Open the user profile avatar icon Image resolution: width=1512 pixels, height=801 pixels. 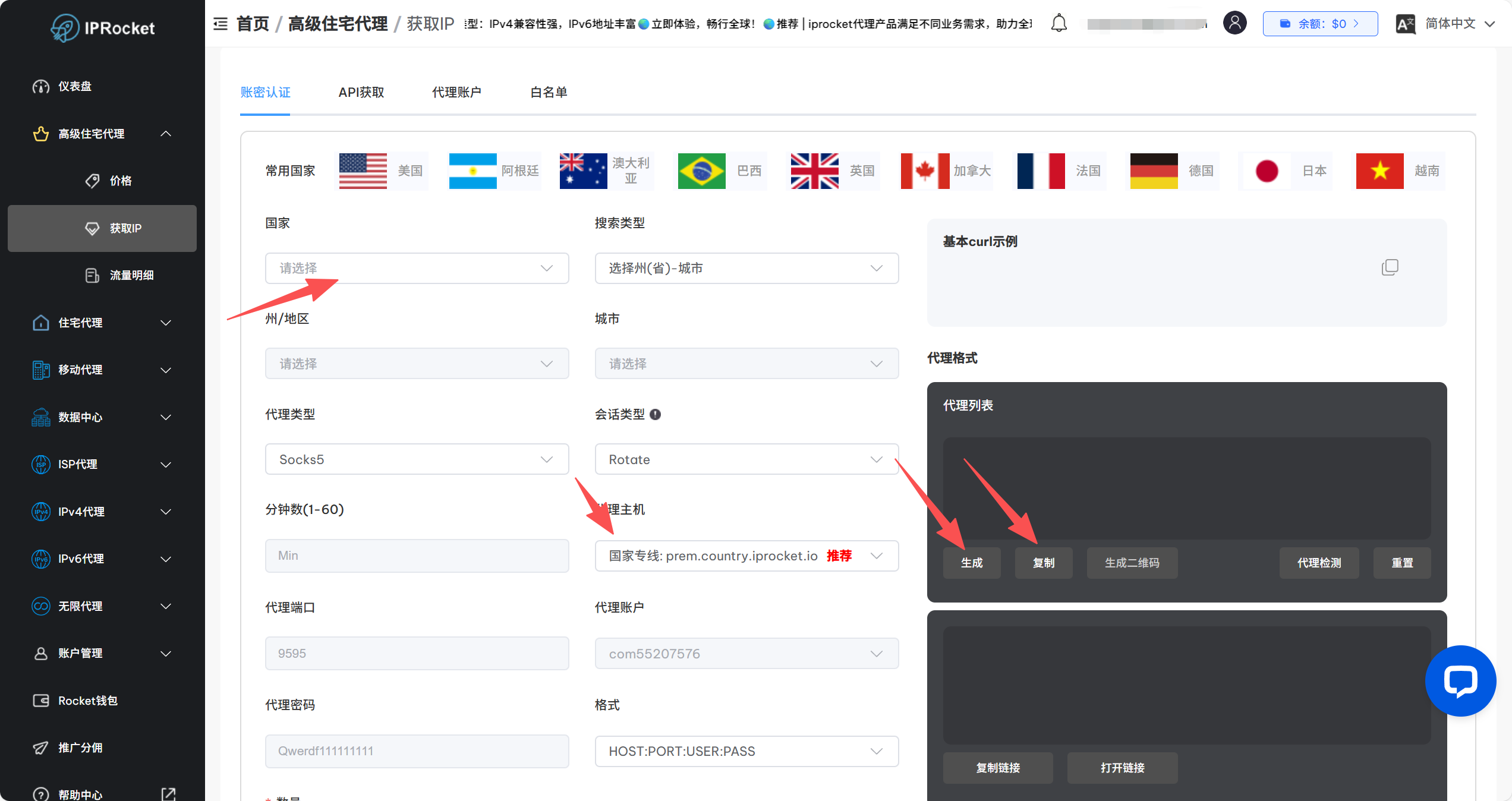tap(1234, 23)
